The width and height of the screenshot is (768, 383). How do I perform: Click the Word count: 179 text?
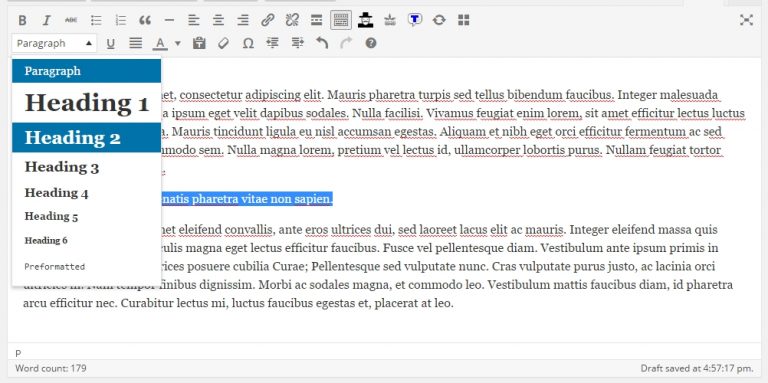51,368
